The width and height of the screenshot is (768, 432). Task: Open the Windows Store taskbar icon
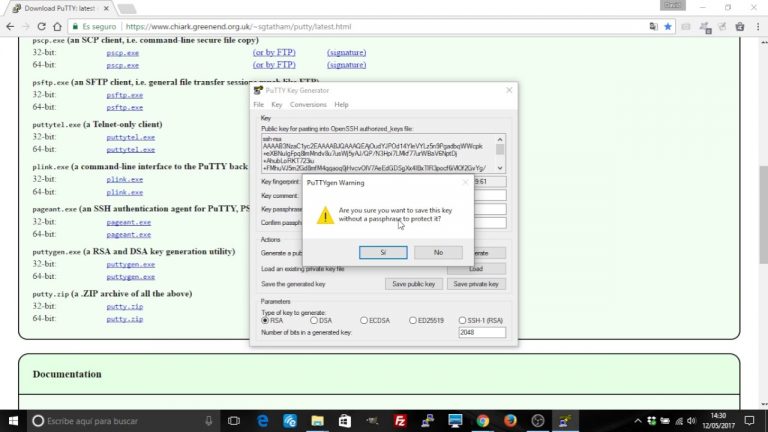pyautogui.click(x=345, y=421)
